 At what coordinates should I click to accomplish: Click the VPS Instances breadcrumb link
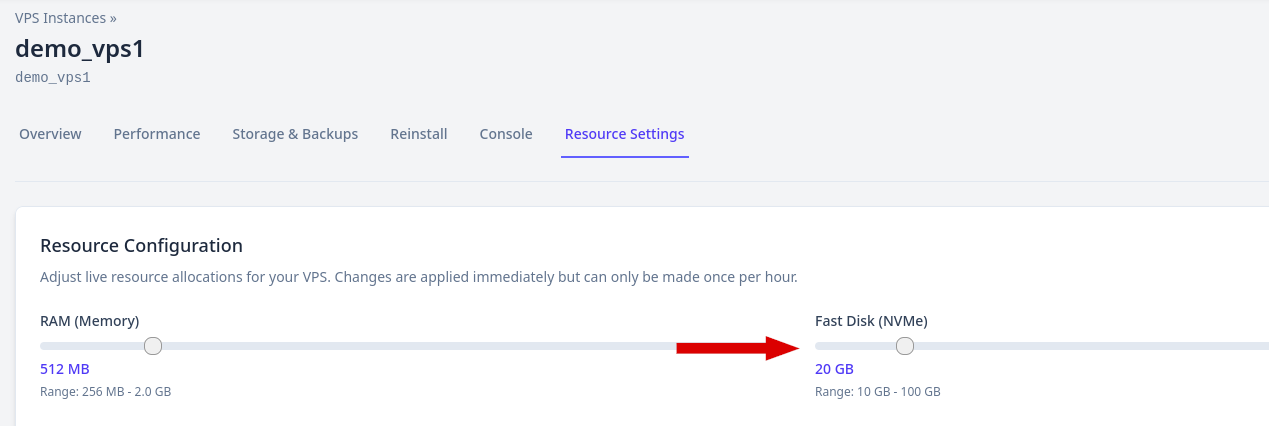pyautogui.click(x=60, y=17)
